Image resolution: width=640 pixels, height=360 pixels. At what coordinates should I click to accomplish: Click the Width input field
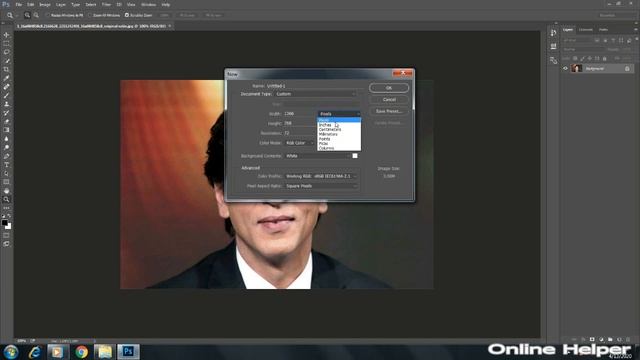click(300, 113)
